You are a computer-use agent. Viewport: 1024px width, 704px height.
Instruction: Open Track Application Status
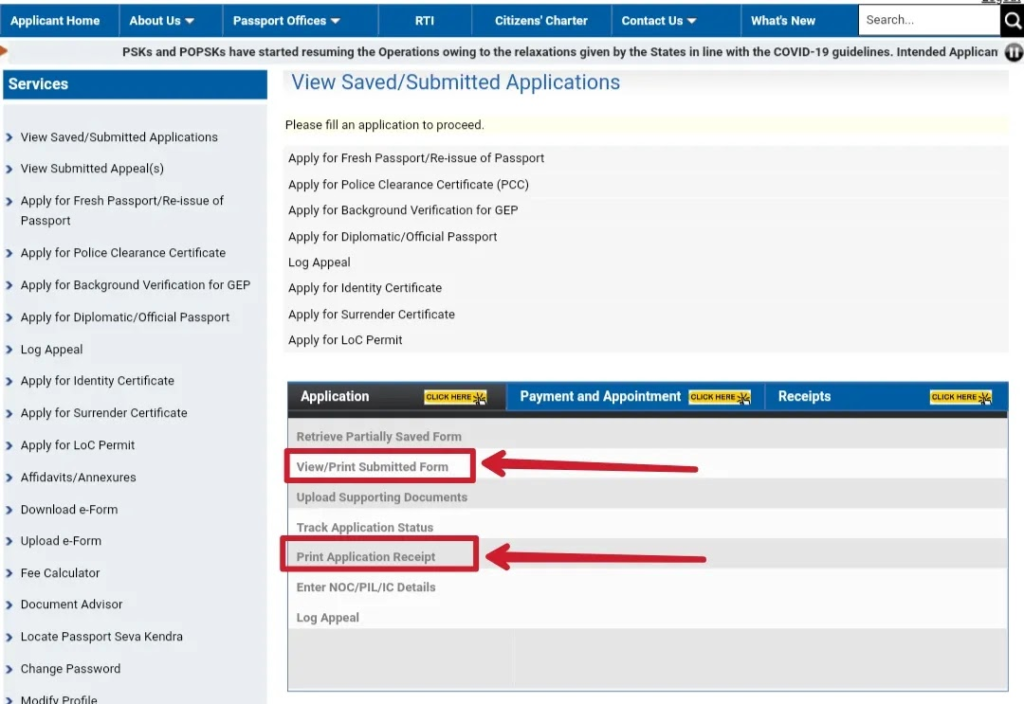tap(364, 527)
